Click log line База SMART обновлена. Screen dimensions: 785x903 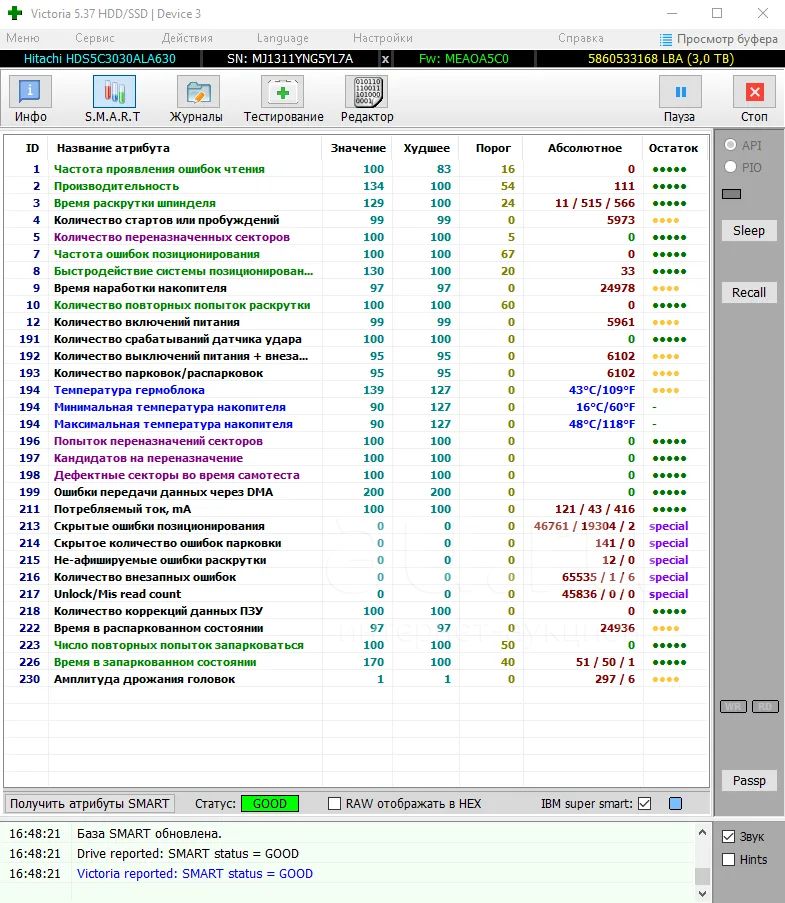coord(149,833)
